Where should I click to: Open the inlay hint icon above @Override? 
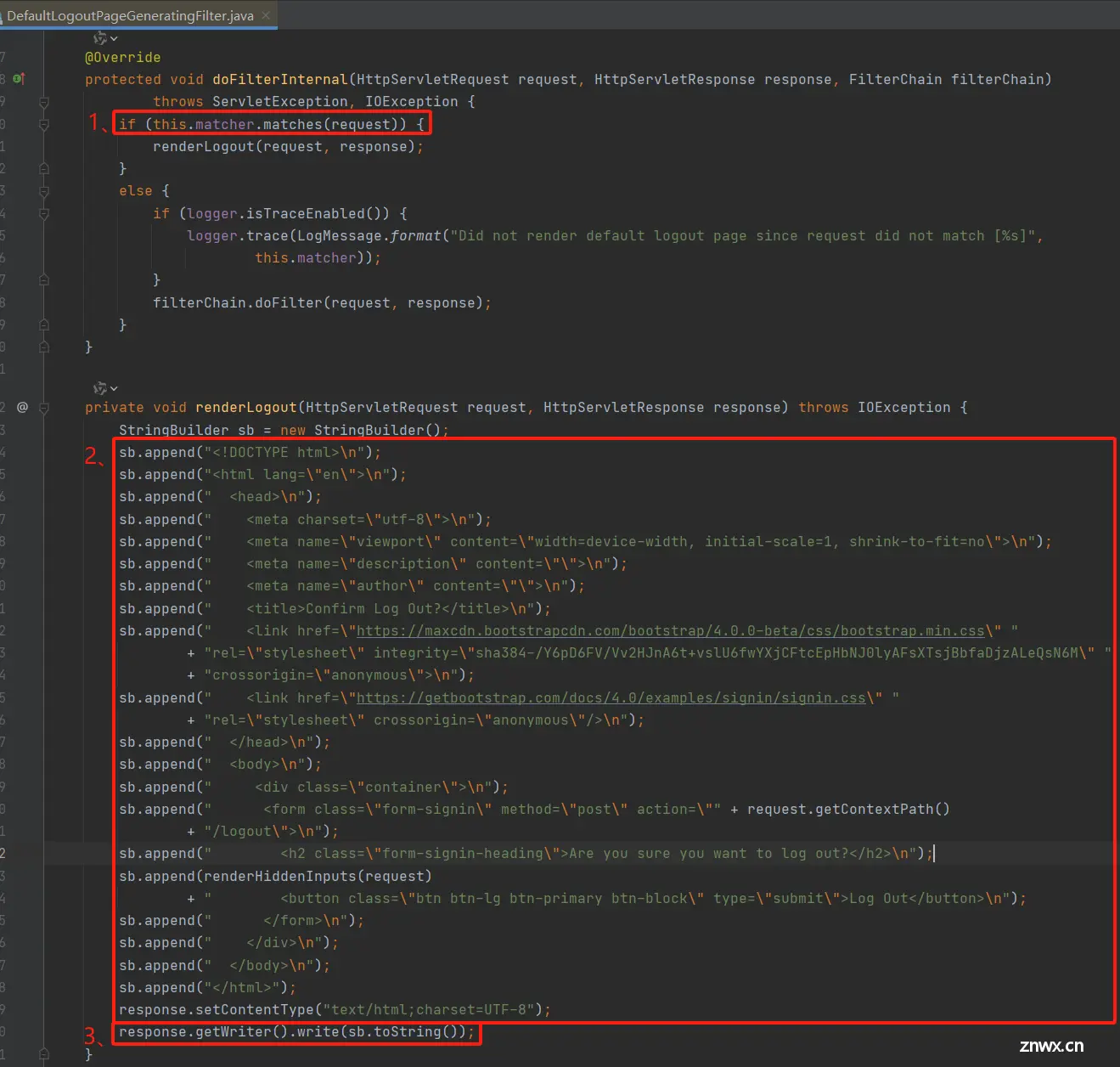pyautogui.click(x=105, y=38)
